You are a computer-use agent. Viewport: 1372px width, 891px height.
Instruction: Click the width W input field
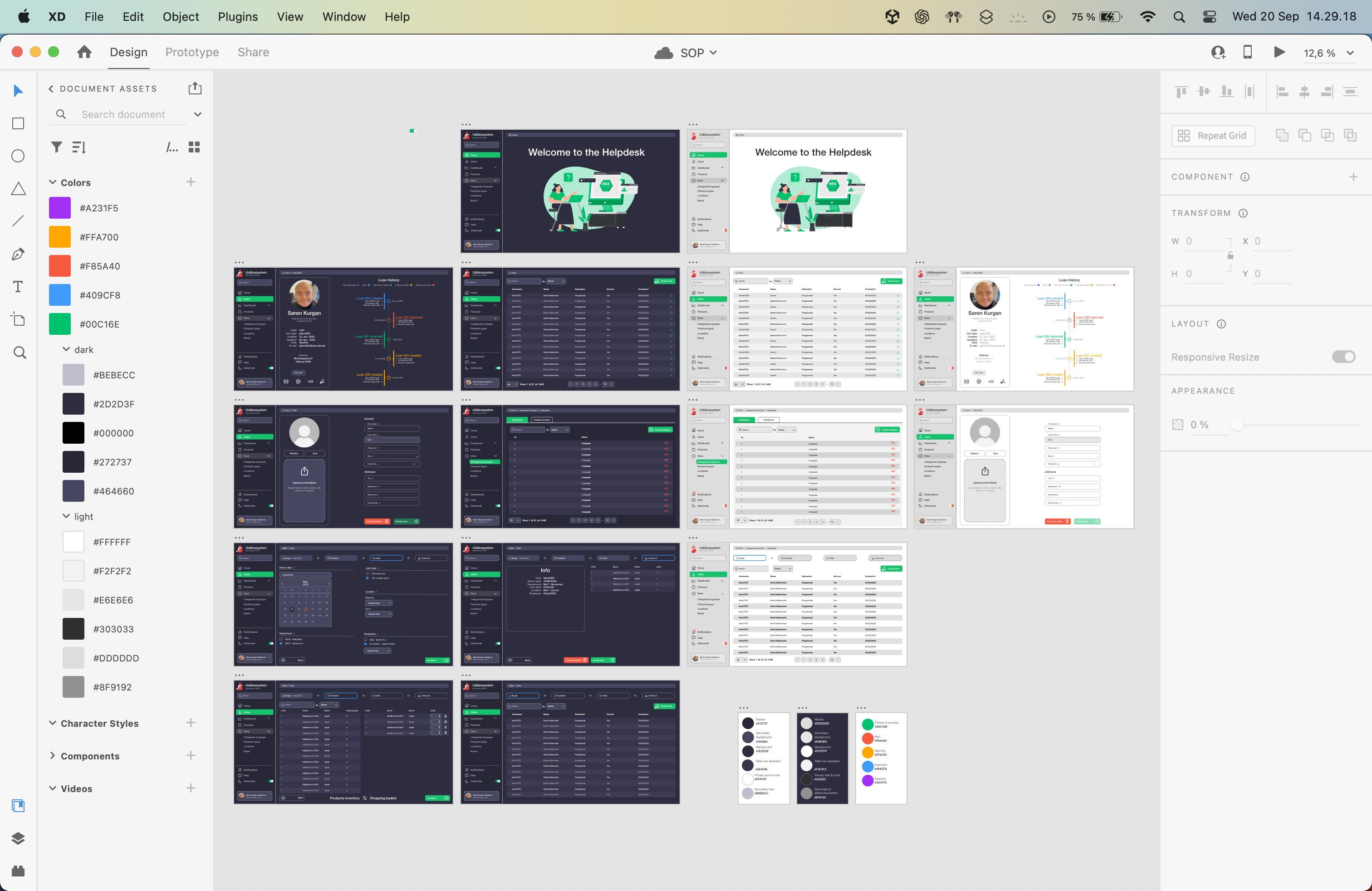(x=1204, y=241)
